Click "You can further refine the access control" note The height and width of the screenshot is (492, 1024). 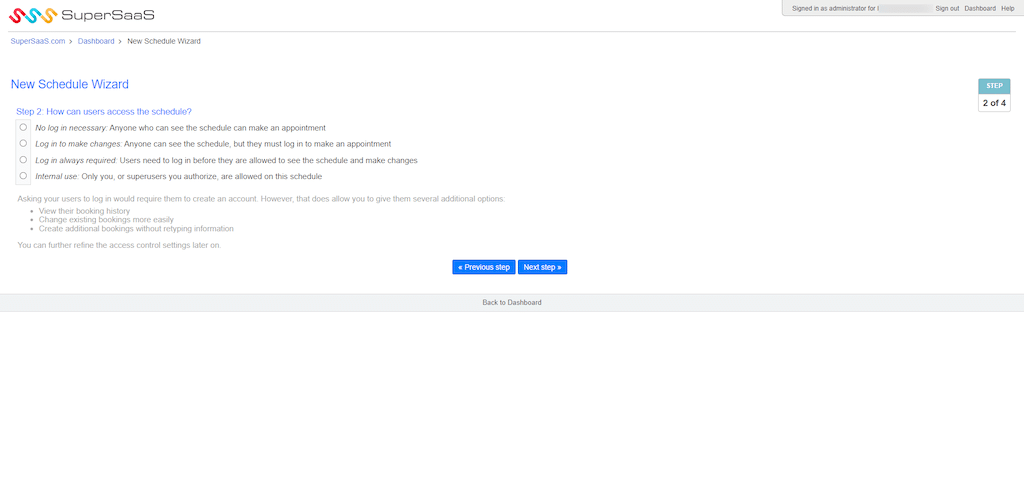[120, 246]
